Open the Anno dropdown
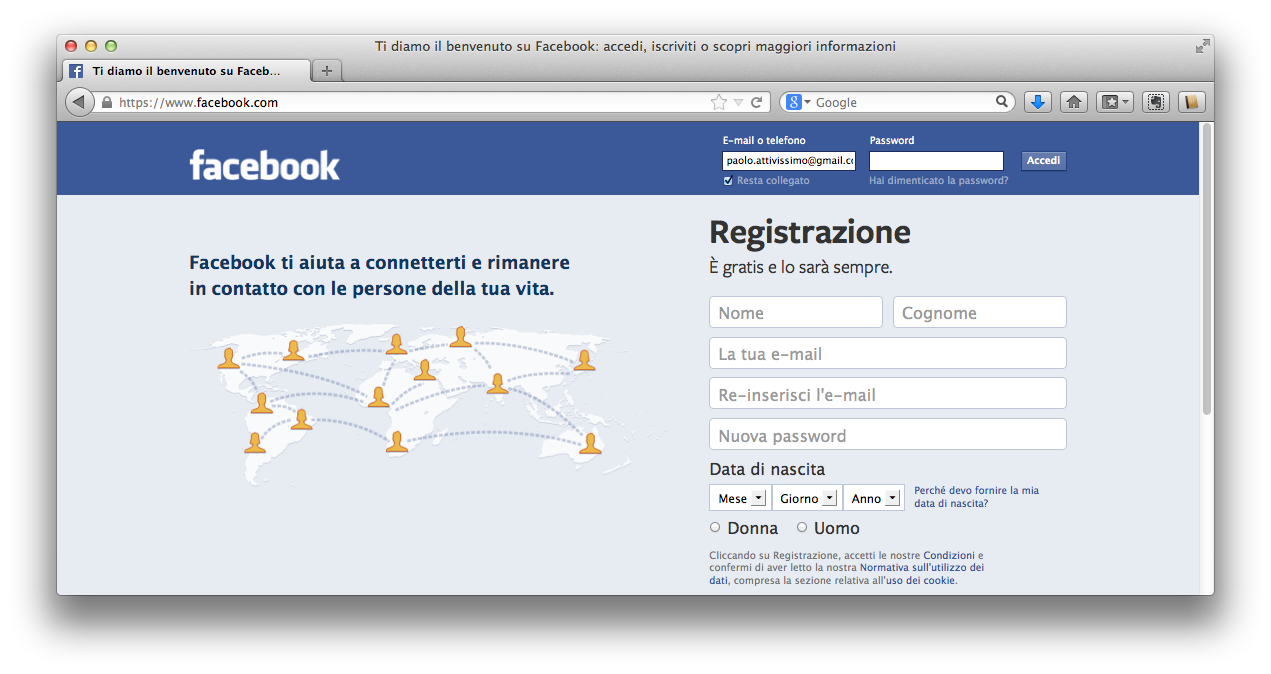The width and height of the screenshot is (1271, 674). click(874, 498)
